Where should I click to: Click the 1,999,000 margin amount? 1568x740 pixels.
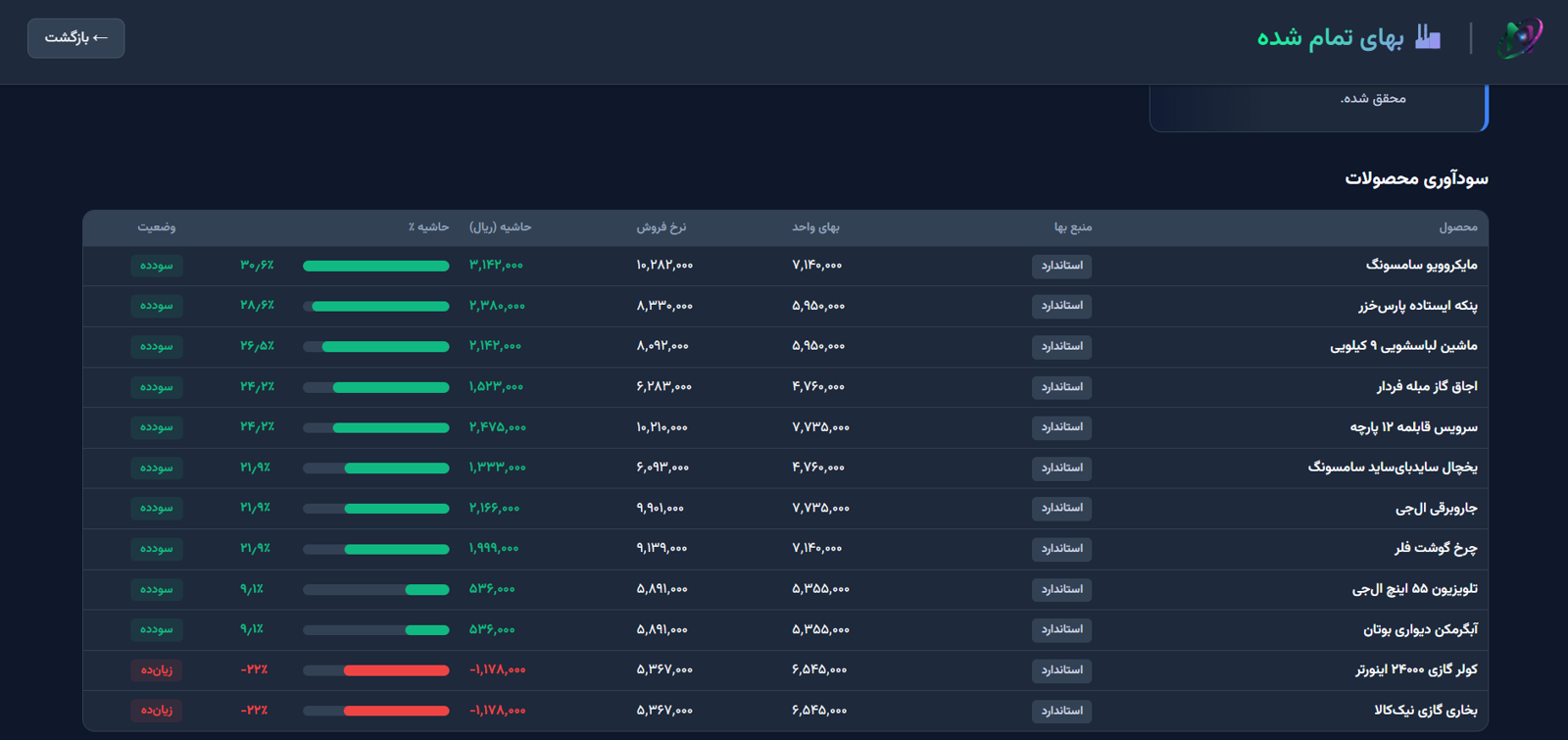494,549
